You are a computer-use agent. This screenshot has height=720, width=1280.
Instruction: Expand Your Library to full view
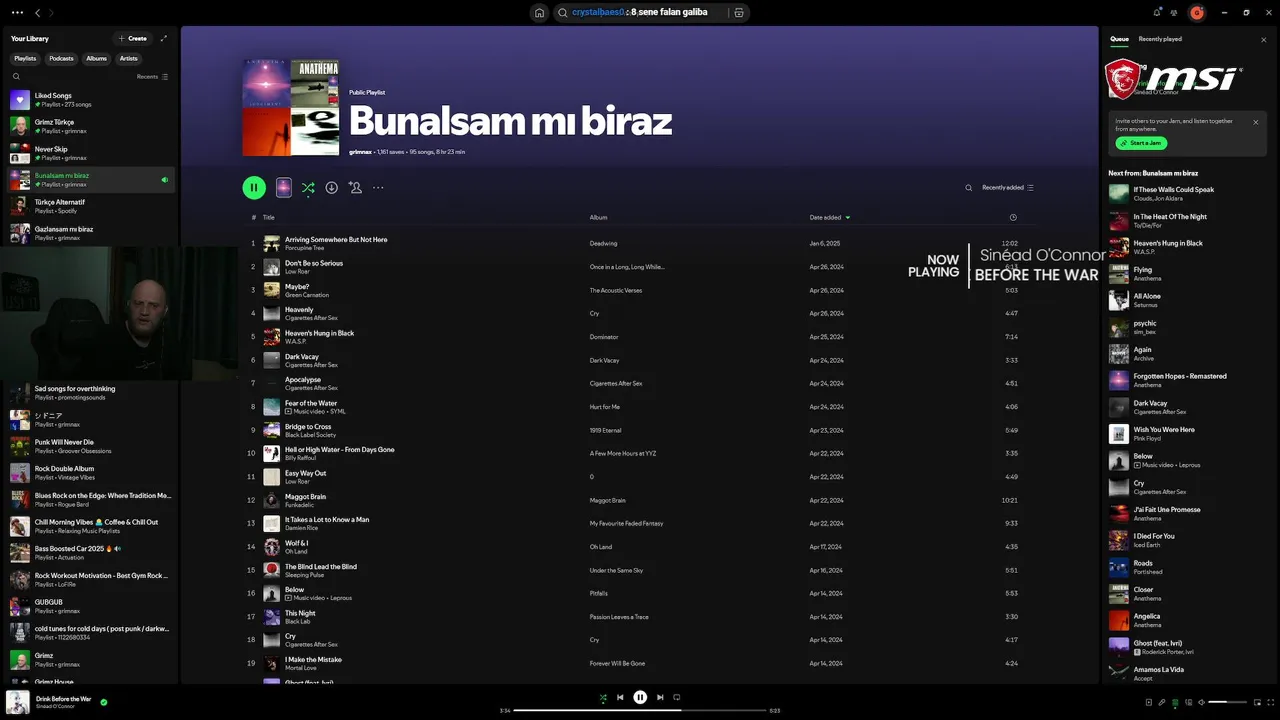[164, 38]
